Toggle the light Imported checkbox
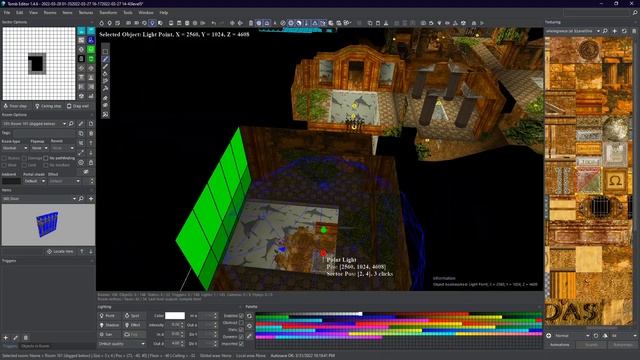This screenshot has width=640, height=360. 241,344
